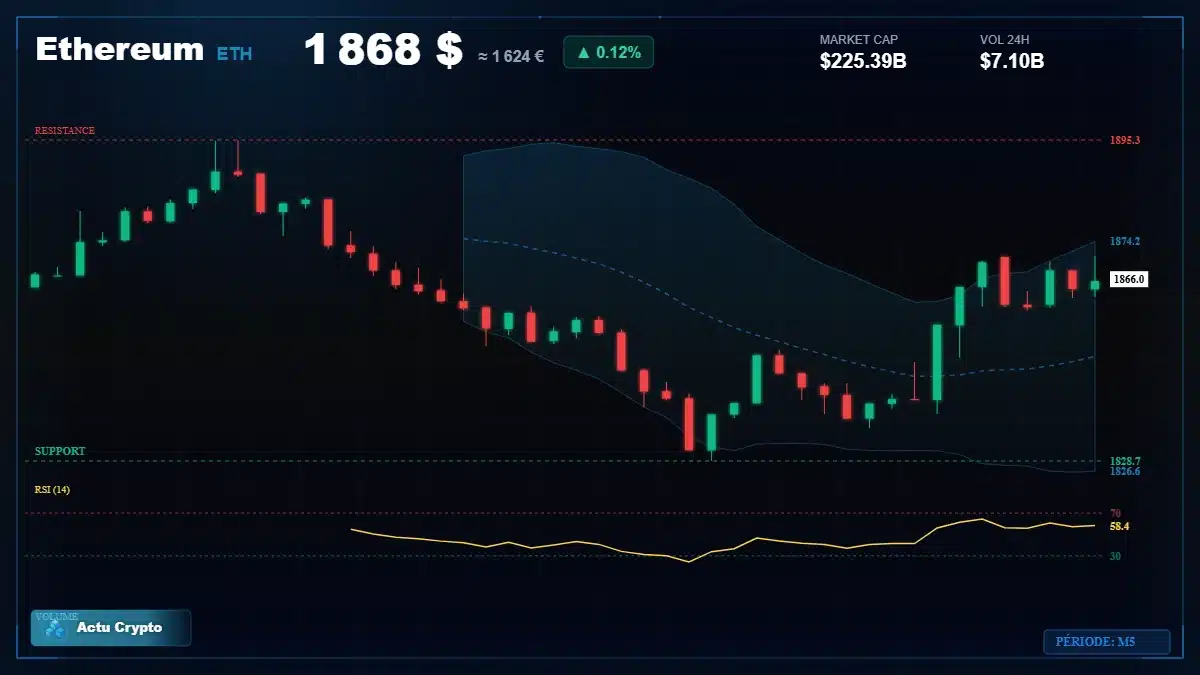Click the ETH ticker symbol
Image resolution: width=1200 pixels, height=675 pixels.
234,53
